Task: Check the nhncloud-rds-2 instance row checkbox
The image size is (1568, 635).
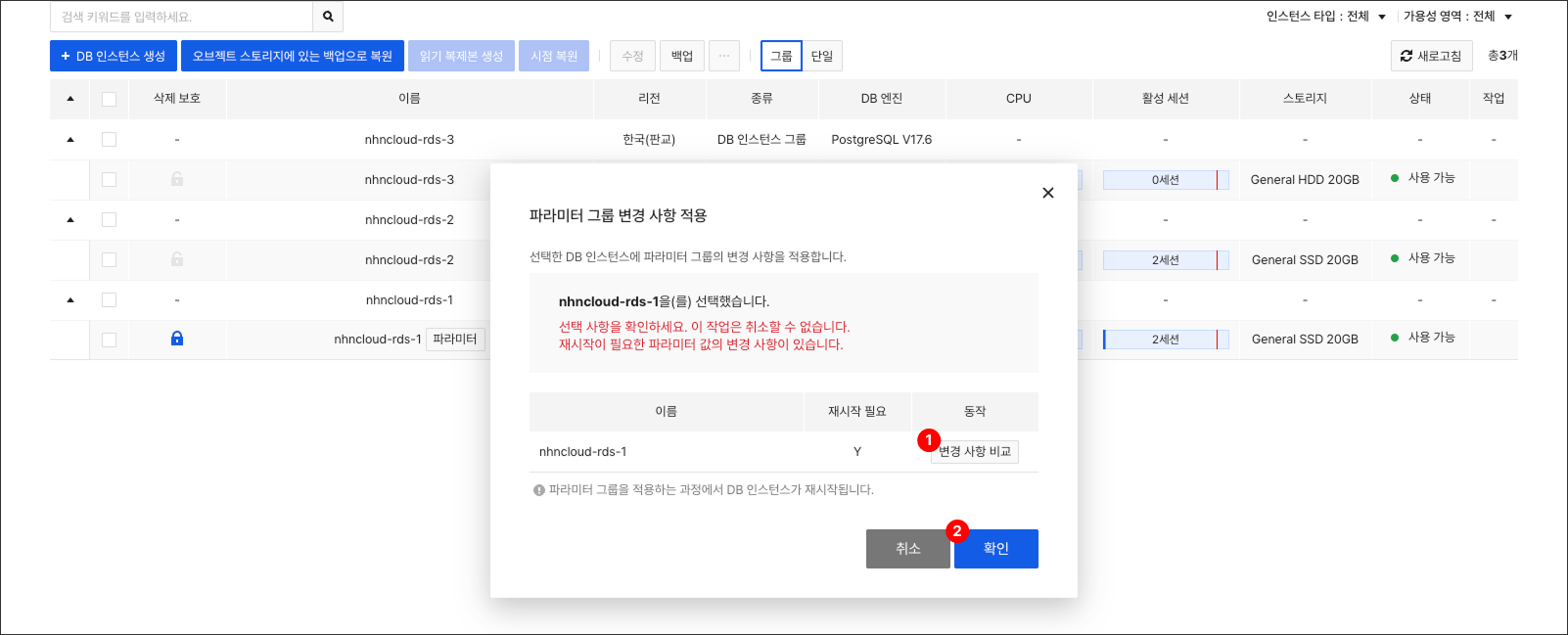Action: (x=109, y=260)
